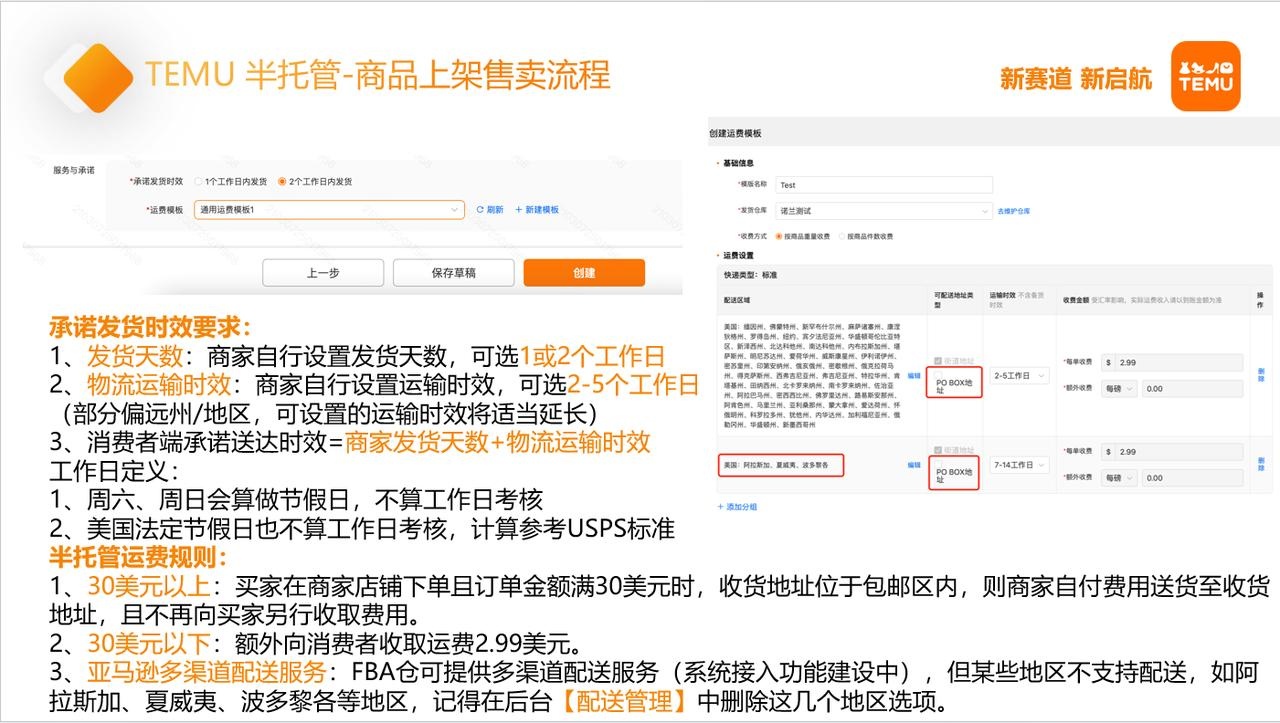The height and width of the screenshot is (723, 1280).
Task: Click 编辑 for 阿拉斯加、夏威夷 row
Action: click(914, 465)
